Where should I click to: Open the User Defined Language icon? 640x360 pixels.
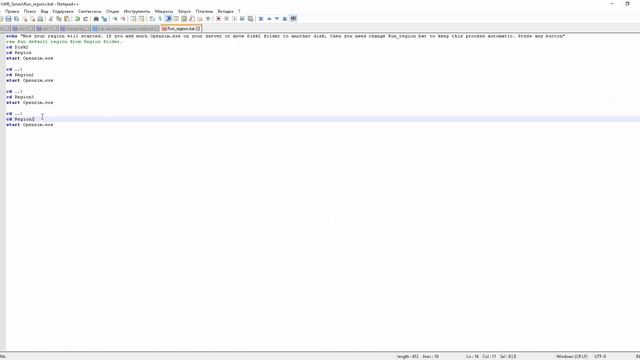[176, 19]
